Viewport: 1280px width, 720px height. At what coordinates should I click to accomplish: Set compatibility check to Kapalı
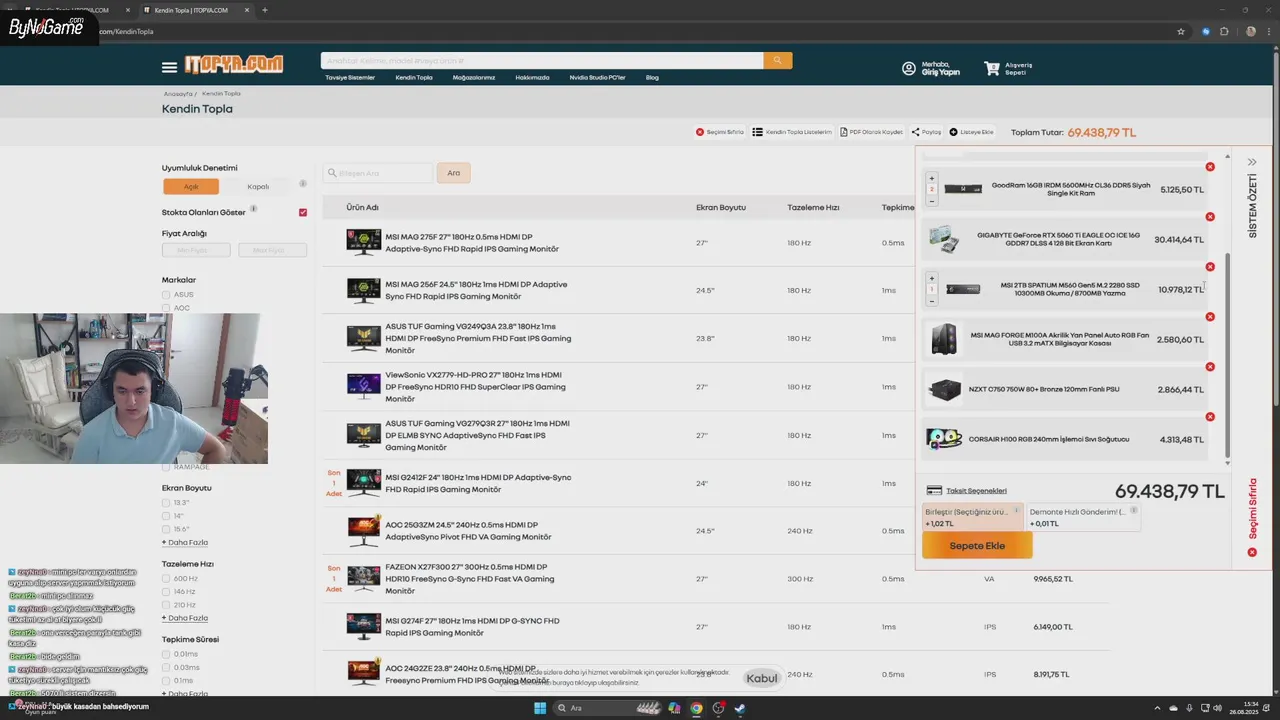(x=258, y=186)
